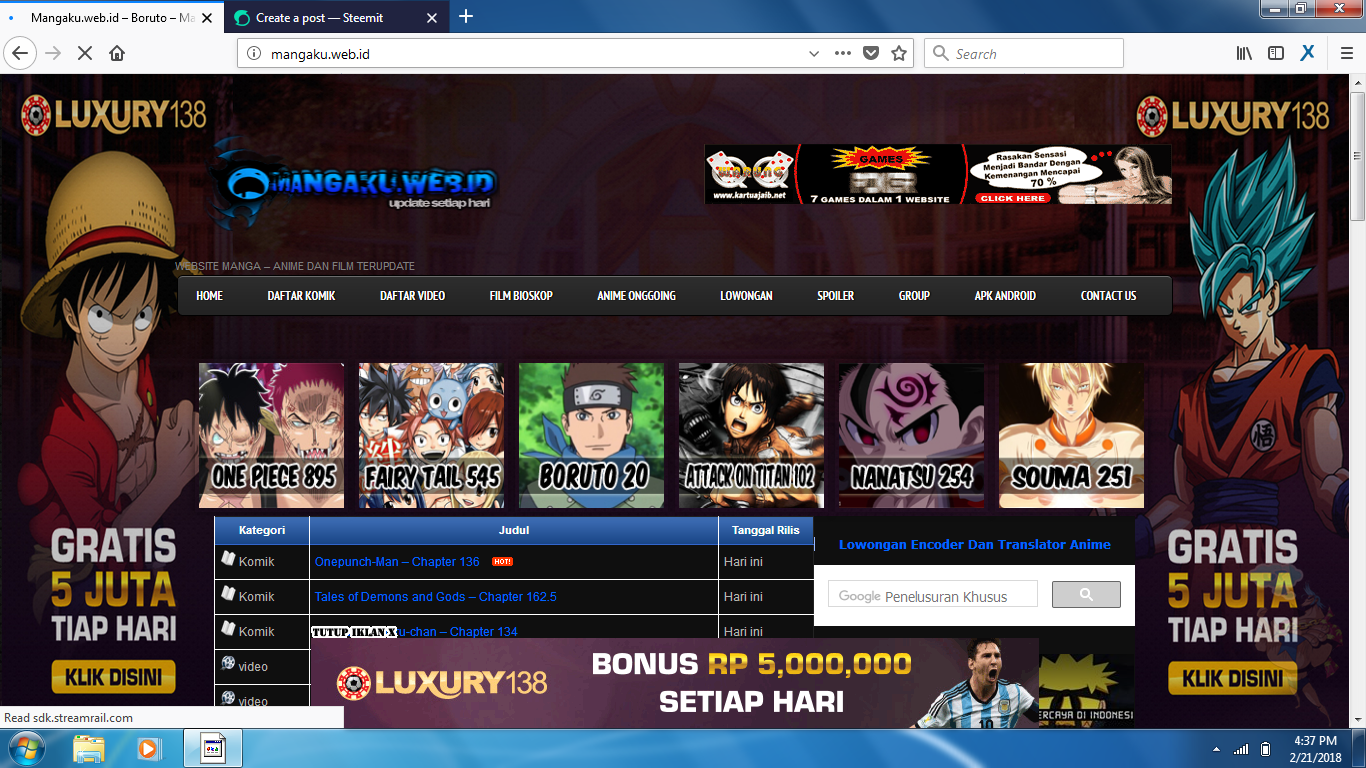
Task: Open the Boruto 20 thumbnail
Action: [x=591, y=435]
